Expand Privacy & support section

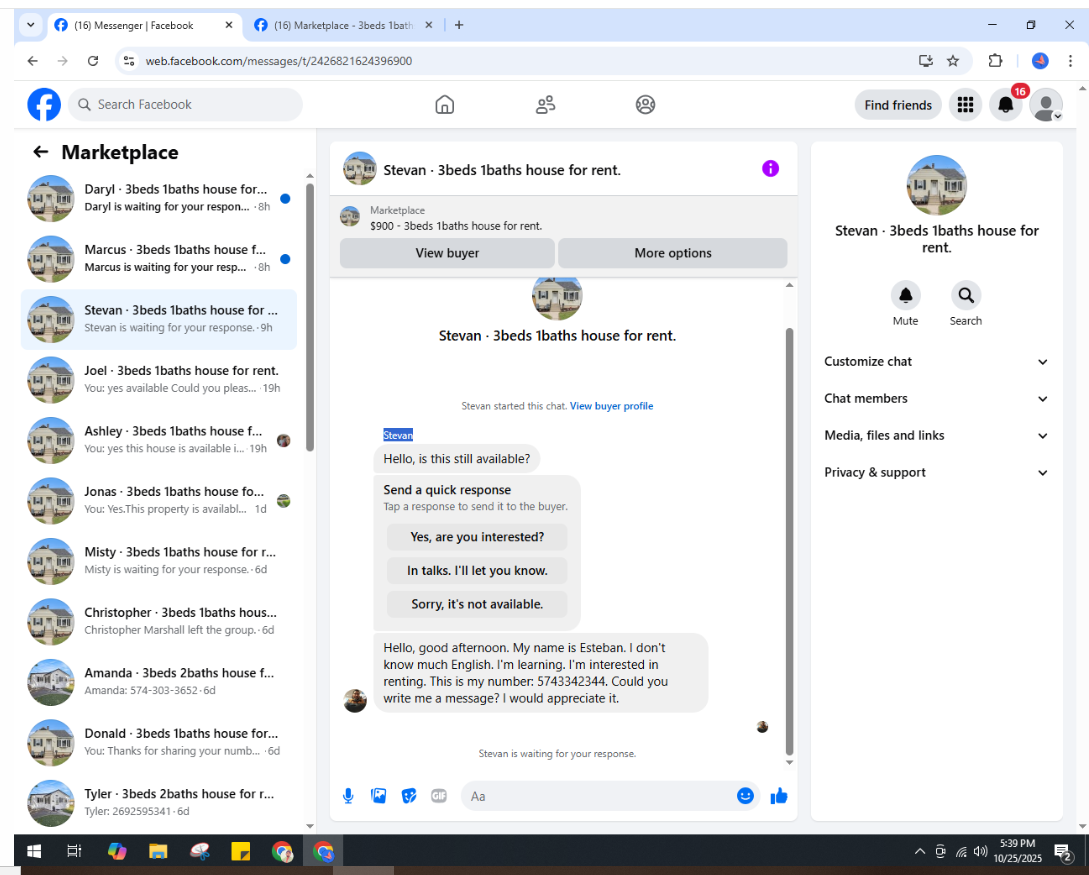(936, 472)
